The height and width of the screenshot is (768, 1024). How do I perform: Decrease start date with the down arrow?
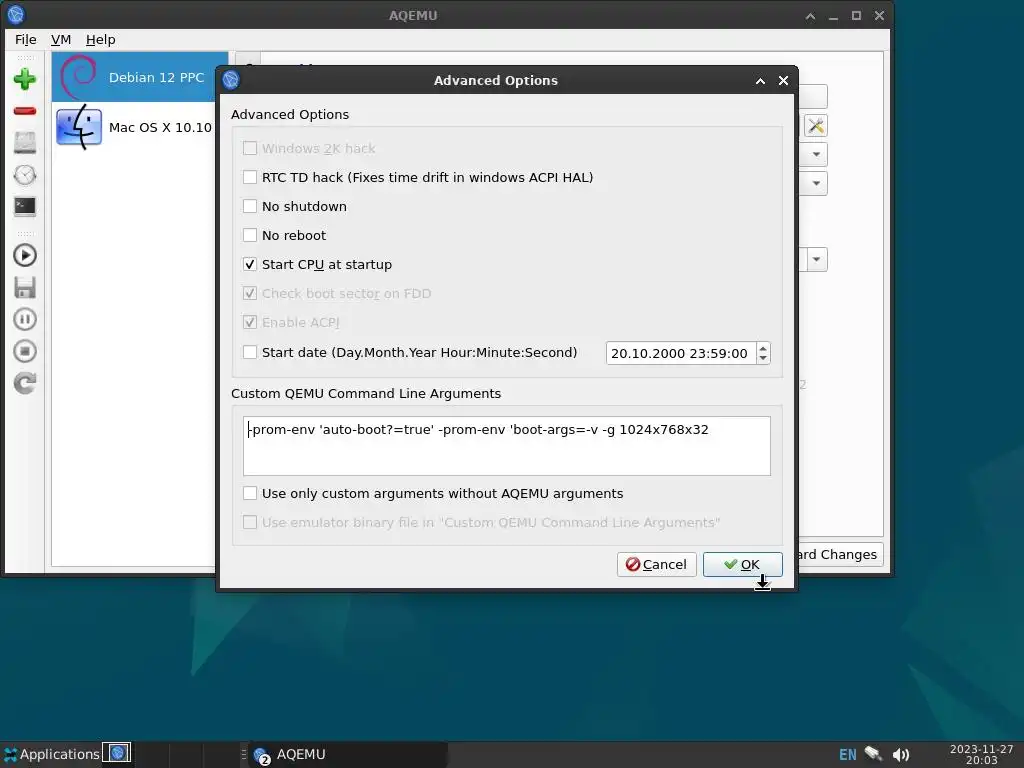coord(763,358)
